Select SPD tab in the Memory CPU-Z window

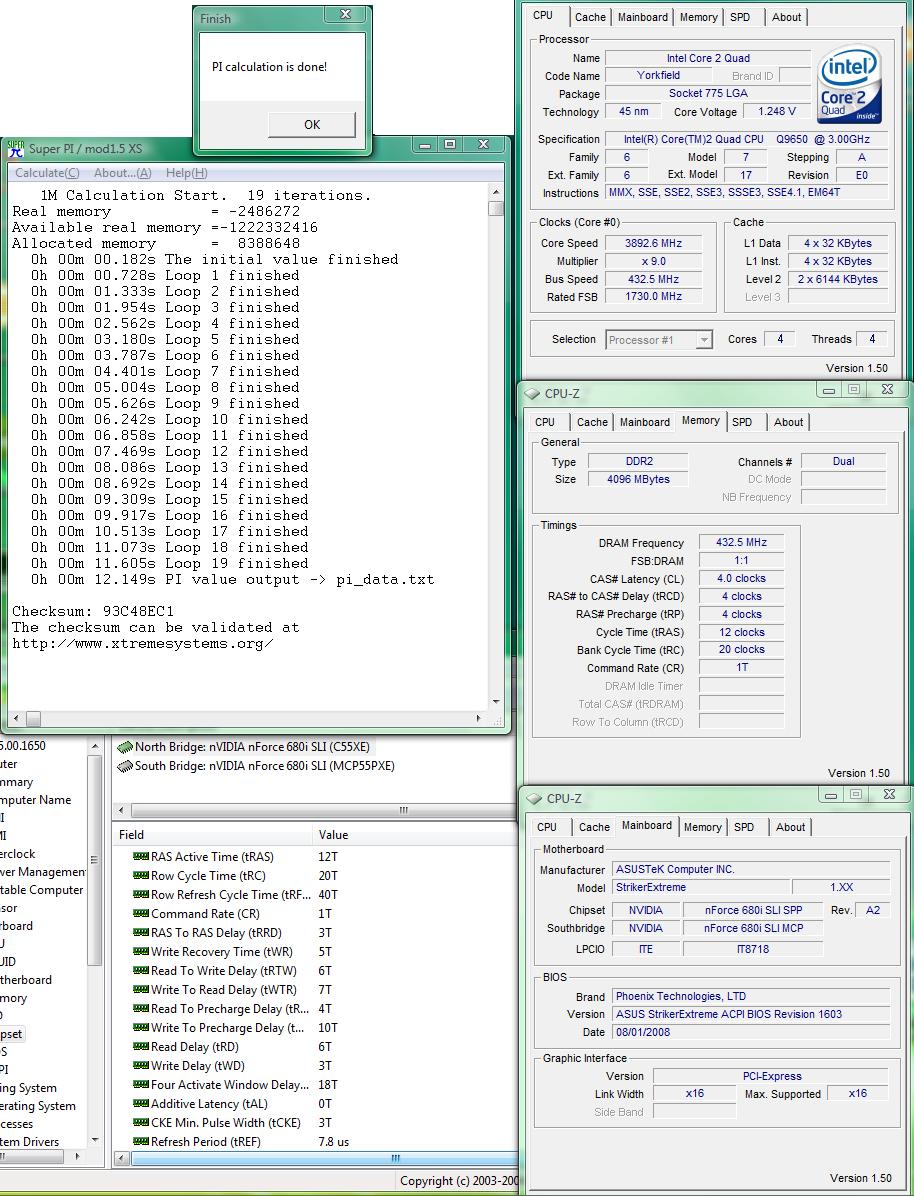point(742,422)
